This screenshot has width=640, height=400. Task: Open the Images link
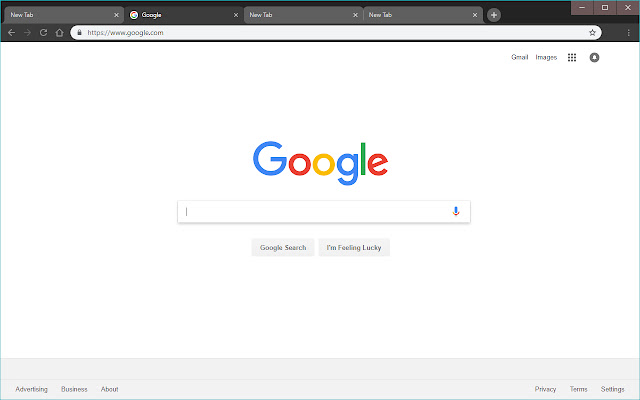(x=546, y=58)
